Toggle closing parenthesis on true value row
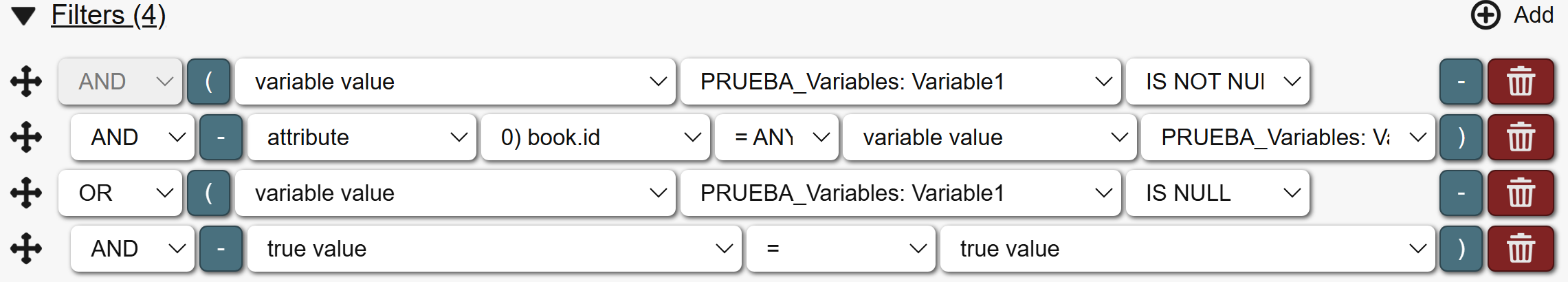1568x282 pixels. click(1461, 249)
